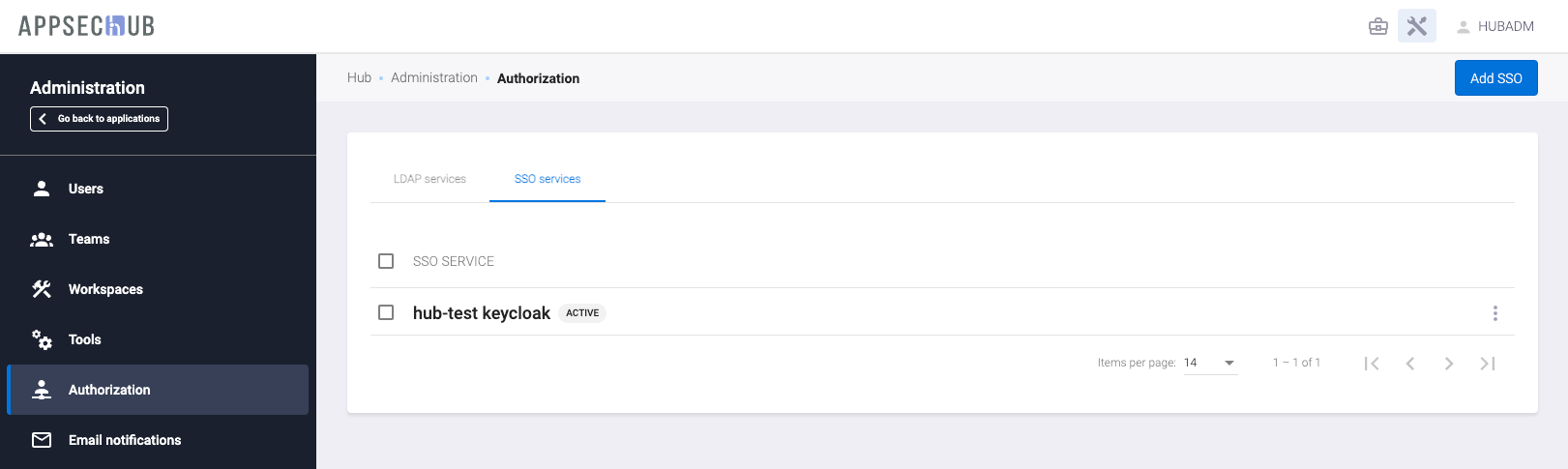The width and height of the screenshot is (1568, 469).
Task: Select the hub-test keycloak row checkbox
Action: tap(386, 312)
